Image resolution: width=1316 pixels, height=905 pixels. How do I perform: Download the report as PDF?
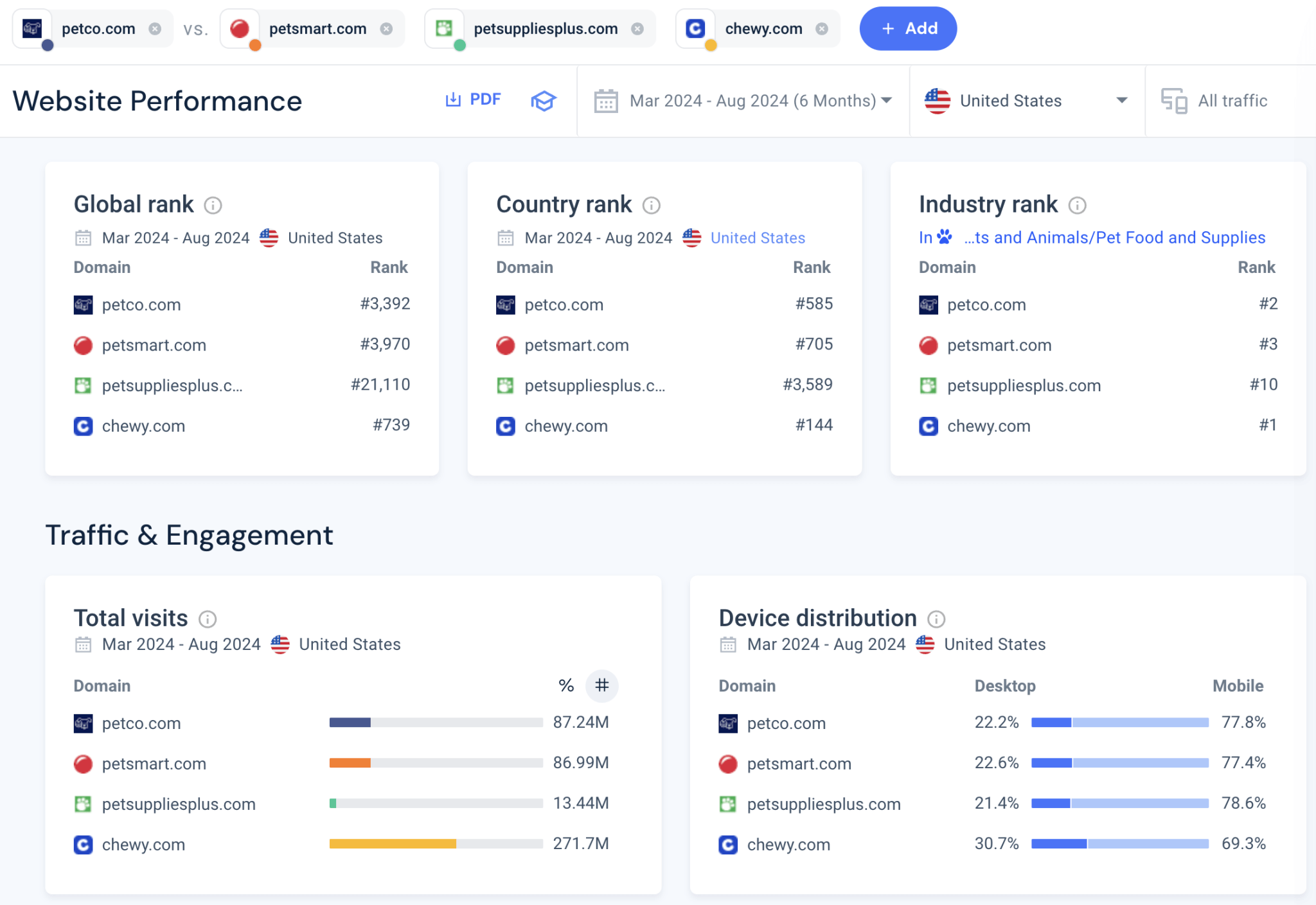(x=473, y=100)
